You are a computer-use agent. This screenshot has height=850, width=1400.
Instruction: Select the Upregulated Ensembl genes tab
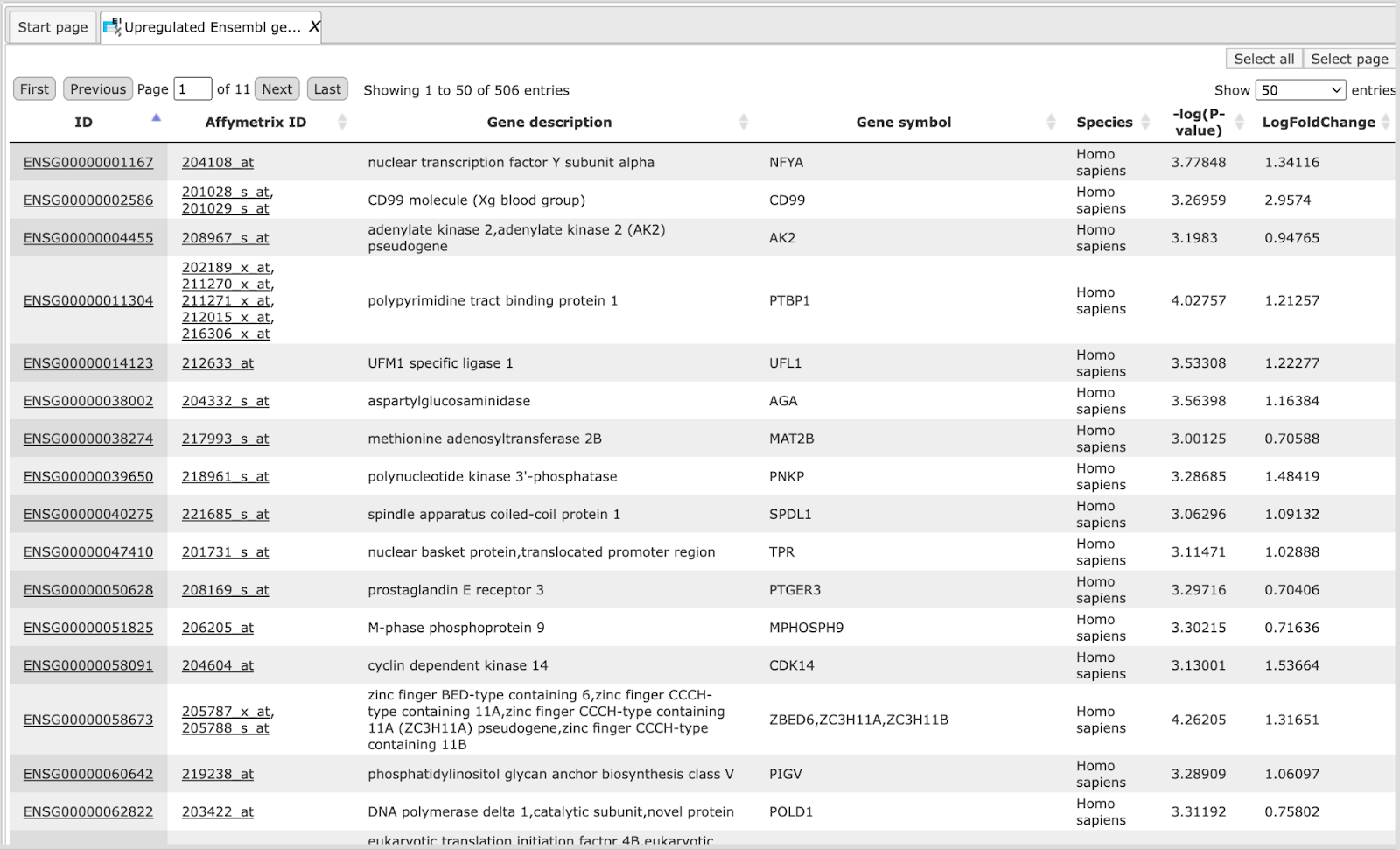click(212, 27)
